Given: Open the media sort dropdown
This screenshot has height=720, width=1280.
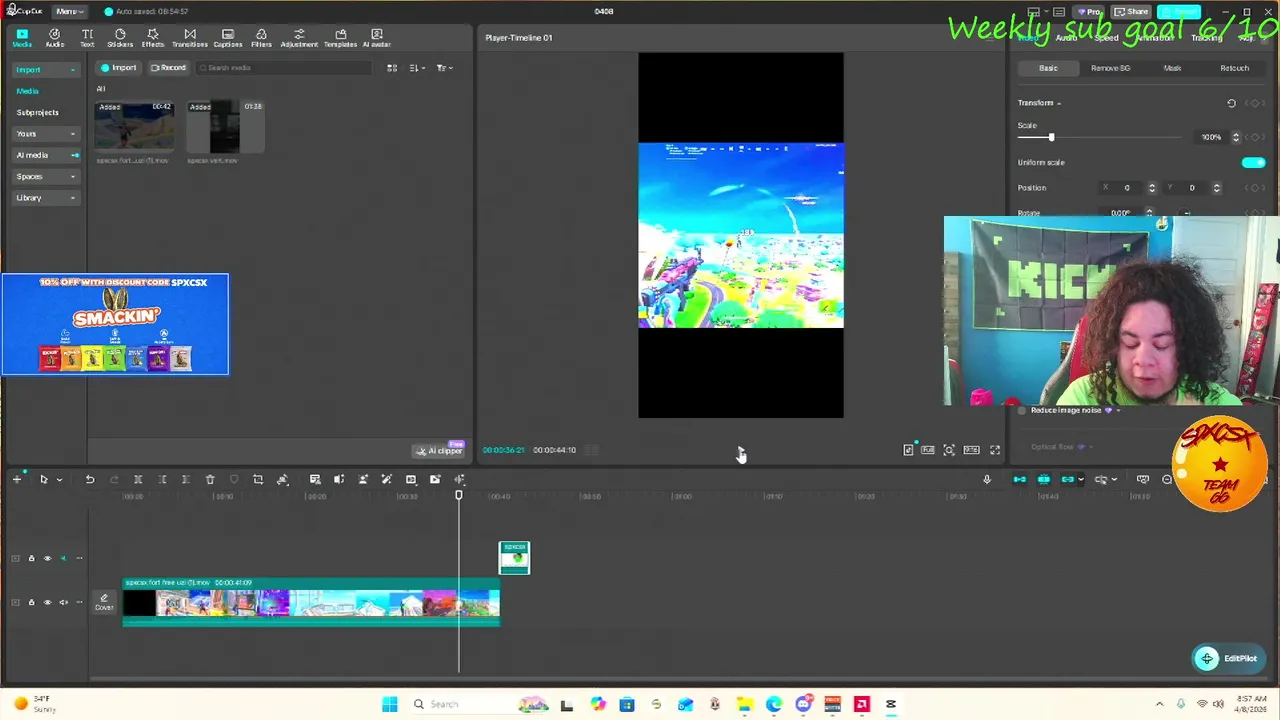Looking at the screenshot, I should (x=417, y=68).
